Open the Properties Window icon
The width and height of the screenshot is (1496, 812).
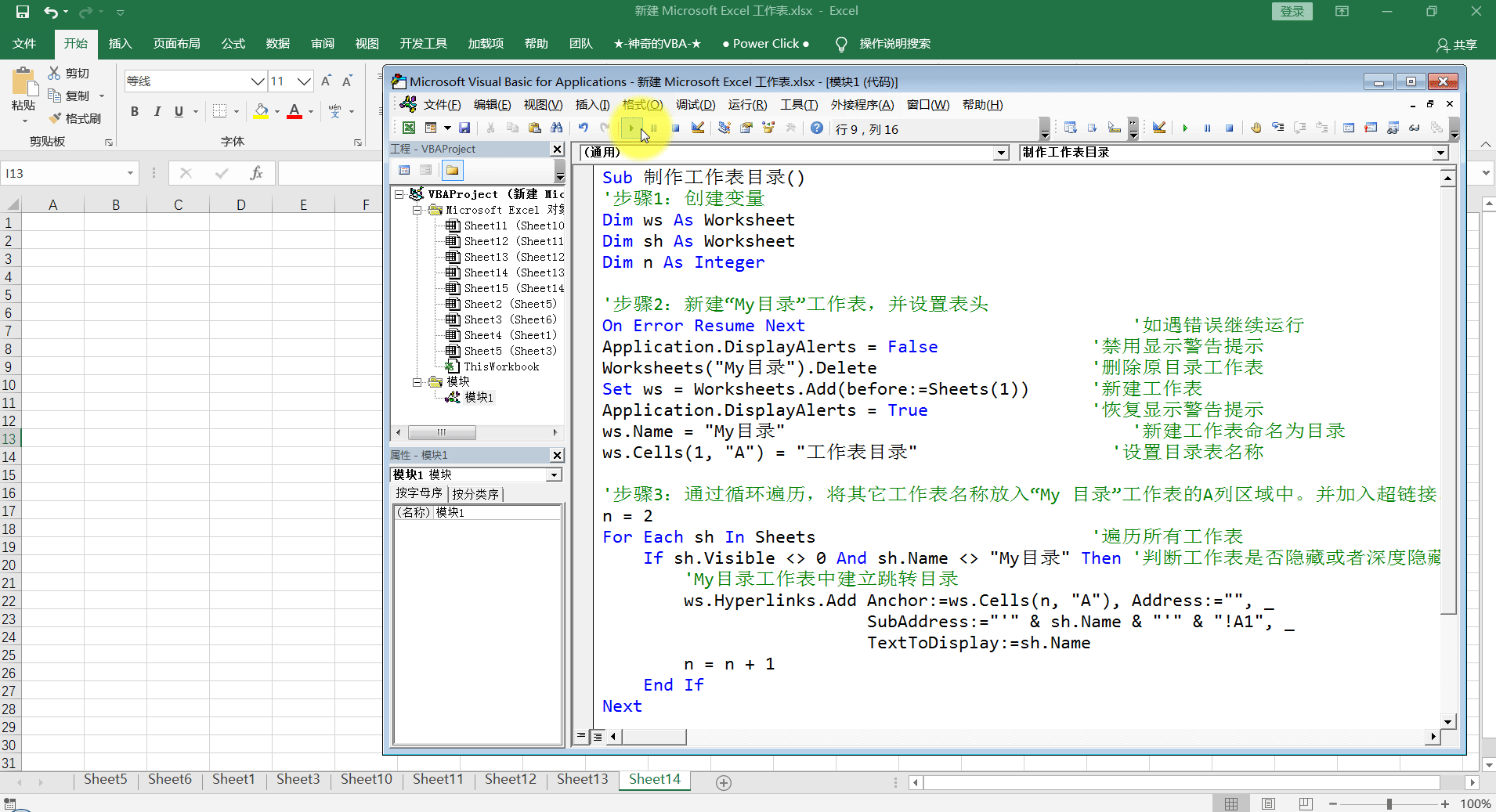(746, 128)
